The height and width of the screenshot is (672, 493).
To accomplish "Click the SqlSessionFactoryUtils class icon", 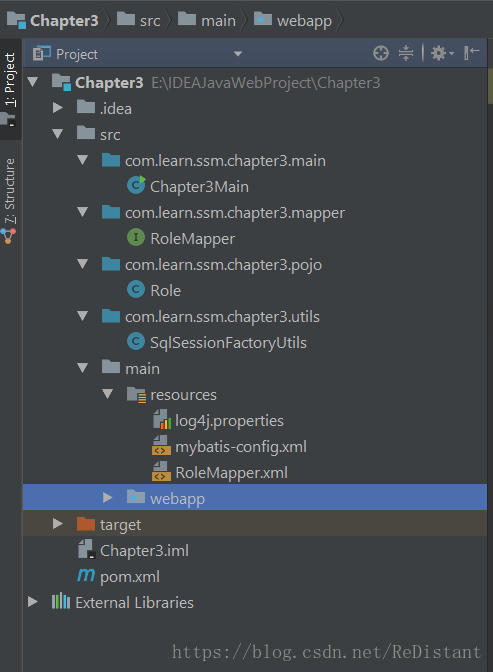I will click(136, 342).
